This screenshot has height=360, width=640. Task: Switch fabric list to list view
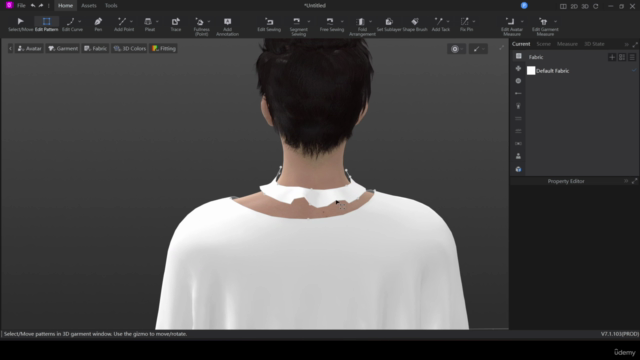[632, 57]
